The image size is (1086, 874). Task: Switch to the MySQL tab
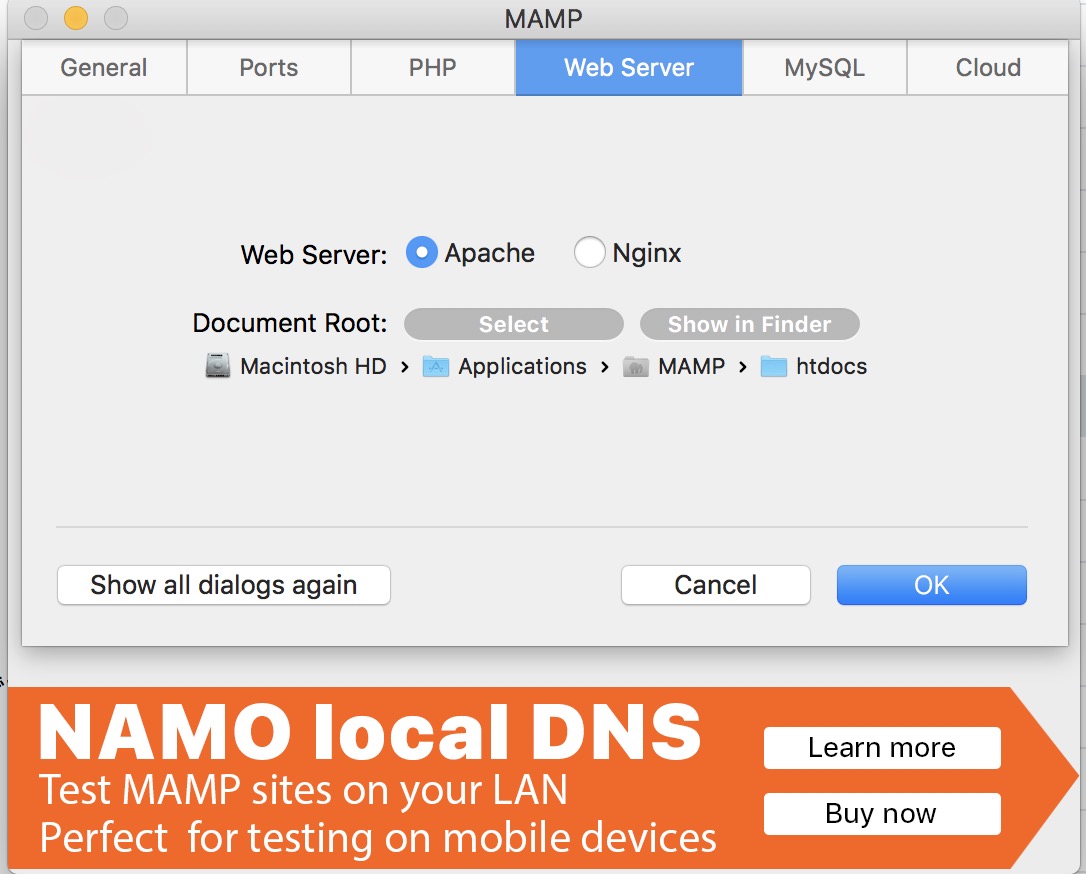click(x=824, y=67)
